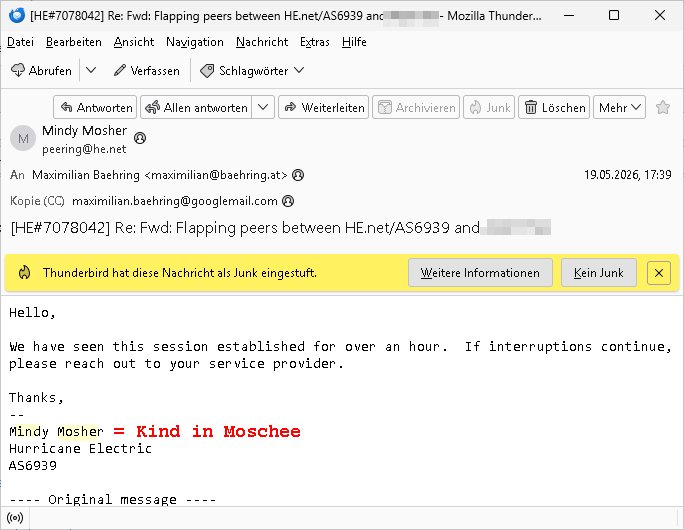Click CC address maximilian.baehring@googlemail.com

tap(175, 201)
